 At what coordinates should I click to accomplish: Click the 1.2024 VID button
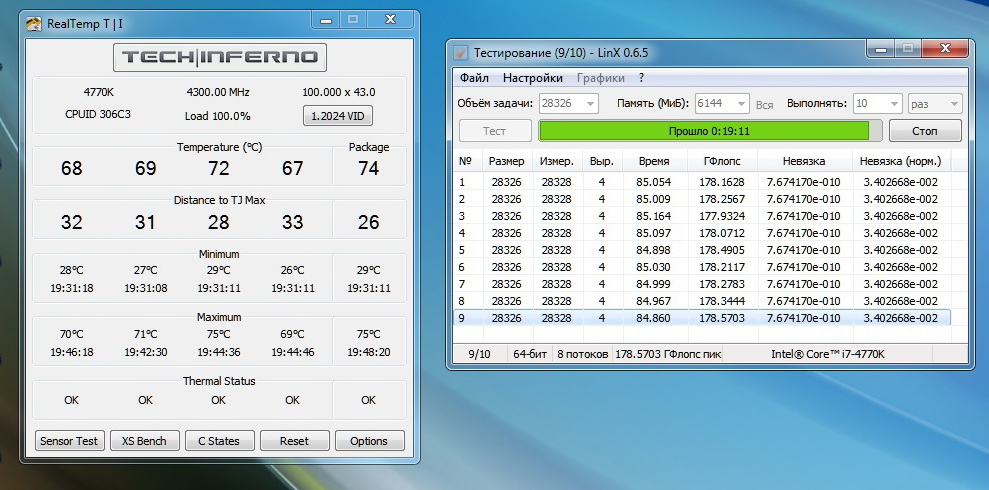pos(337,116)
